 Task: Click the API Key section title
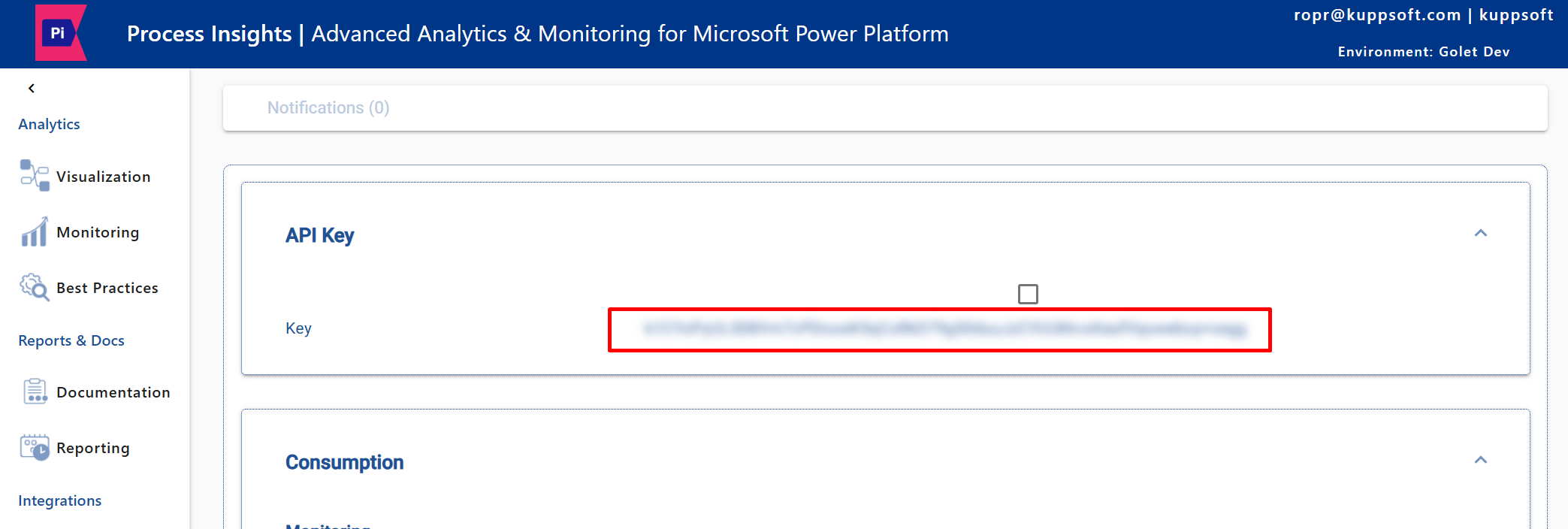click(319, 235)
